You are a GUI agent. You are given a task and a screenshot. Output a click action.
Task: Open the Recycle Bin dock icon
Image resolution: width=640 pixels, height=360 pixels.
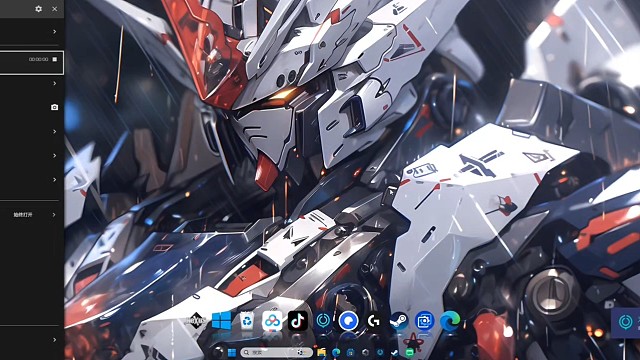coord(247,321)
